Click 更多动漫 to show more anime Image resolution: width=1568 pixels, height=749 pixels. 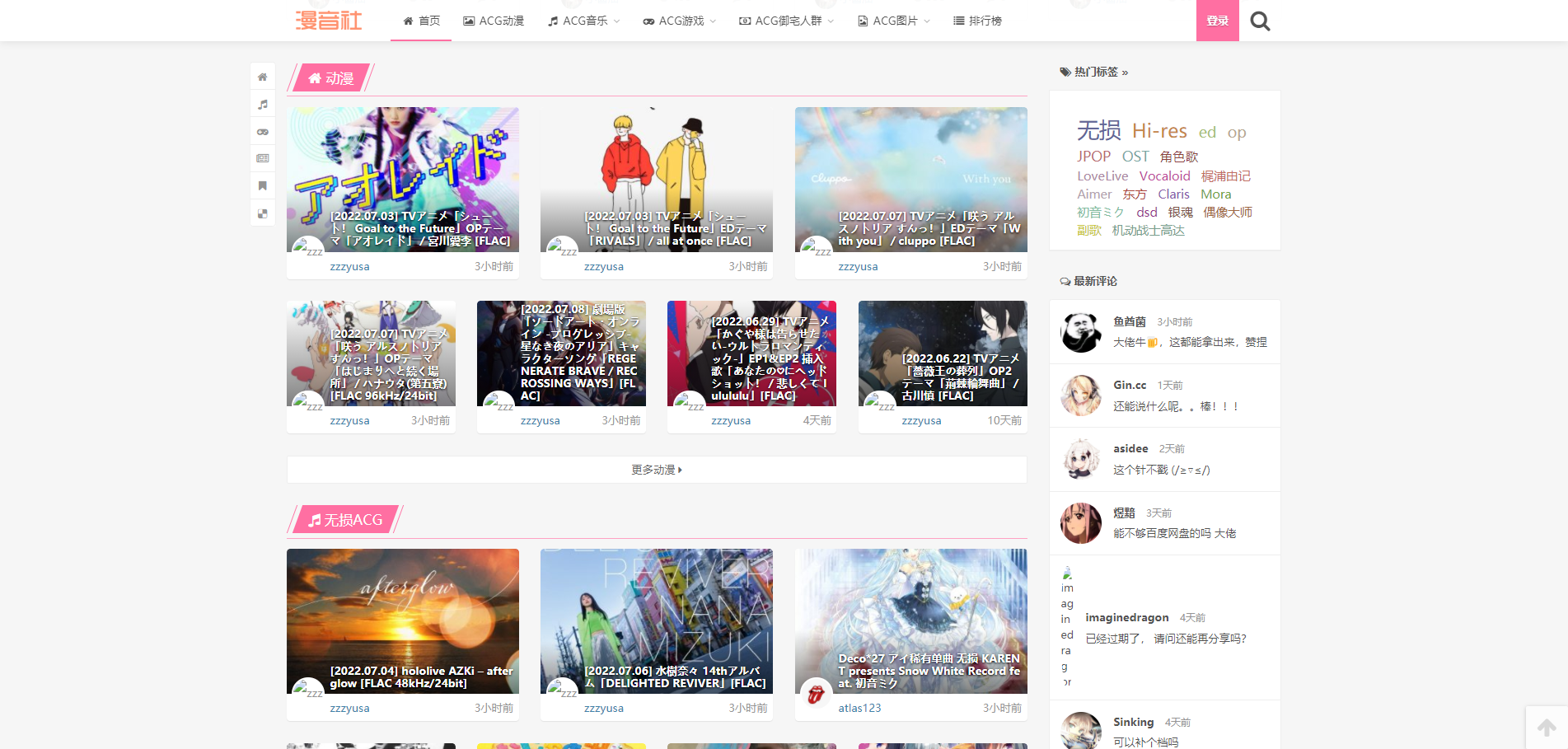tap(657, 470)
